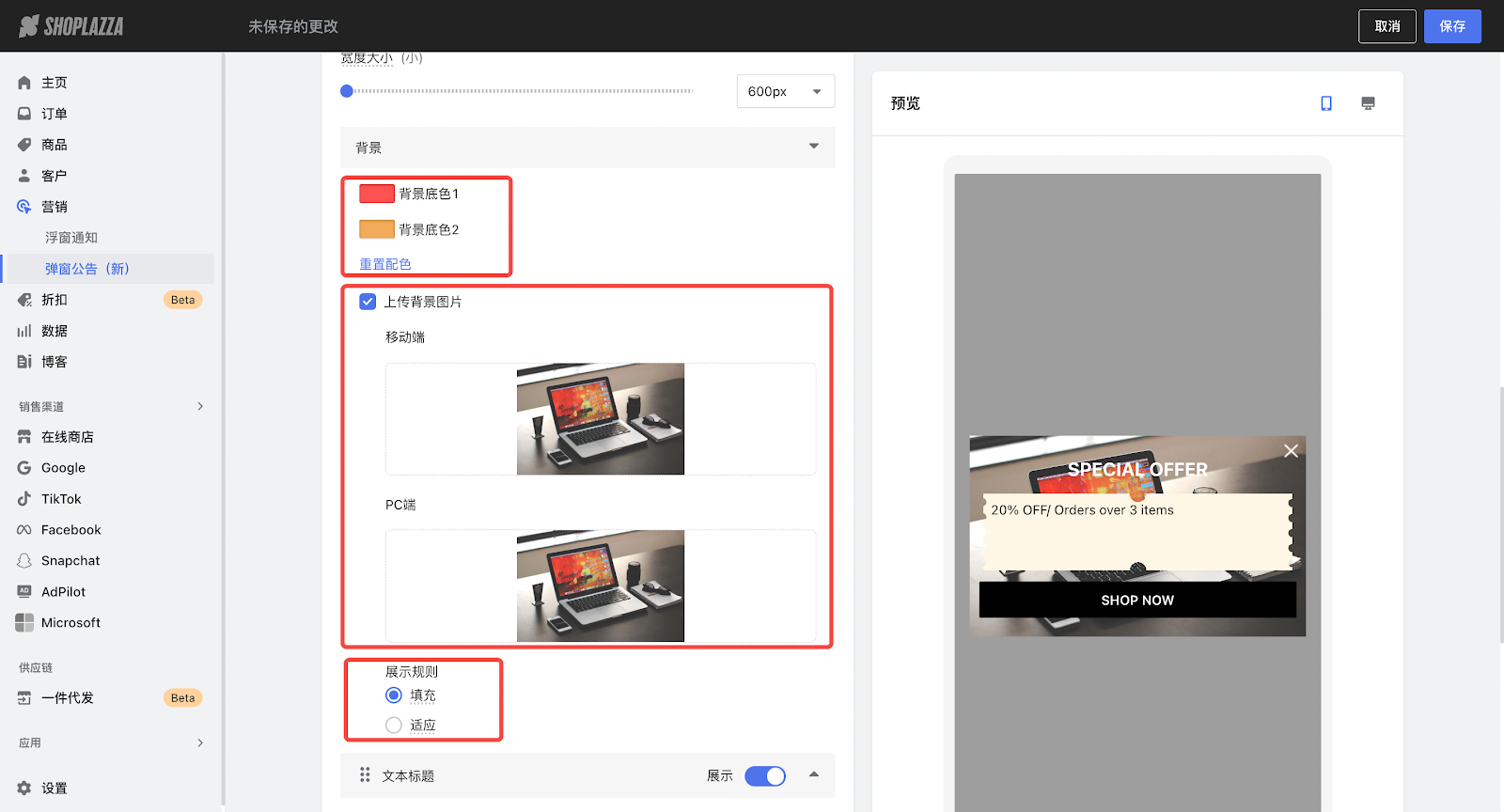Switch preview to desktop monitor icon

1368,103
